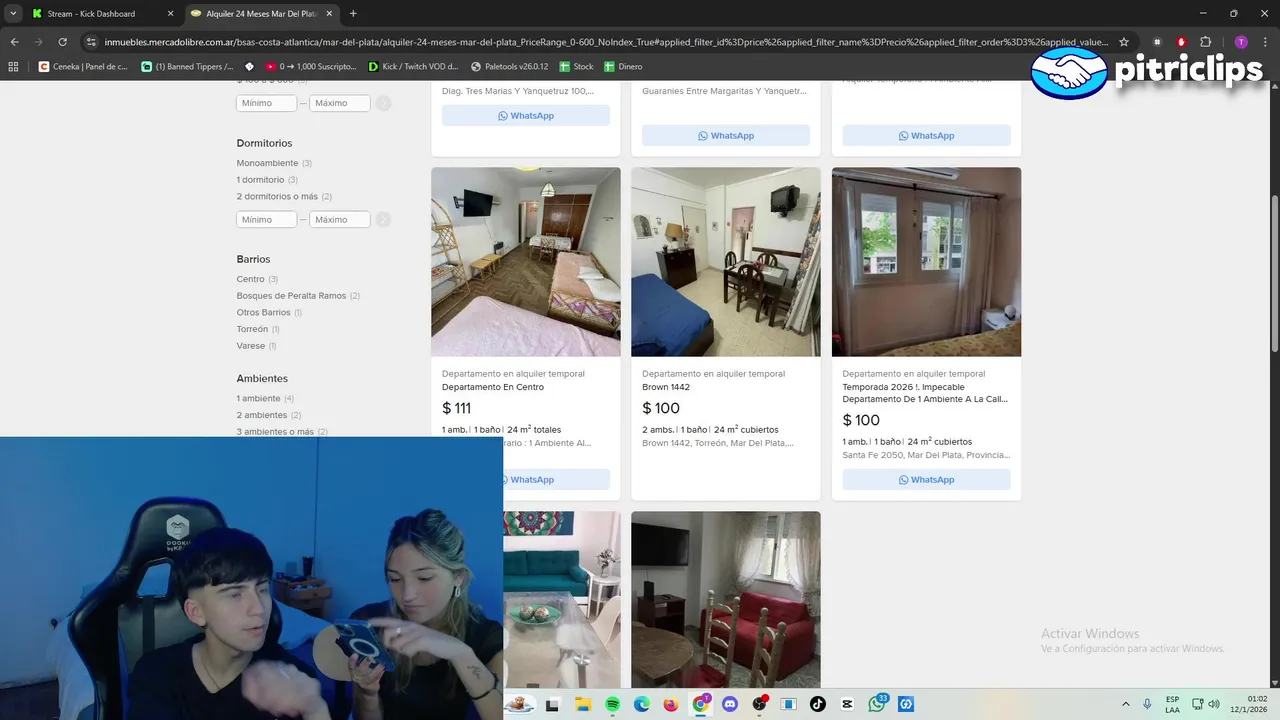
Task: Contact via WhatsApp for Guaranies Entre Margaritas listing
Action: click(x=726, y=136)
